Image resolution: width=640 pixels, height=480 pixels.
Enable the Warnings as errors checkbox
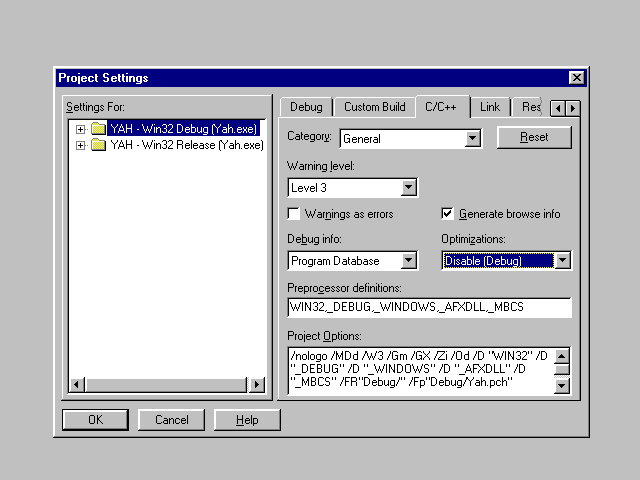click(294, 214)
